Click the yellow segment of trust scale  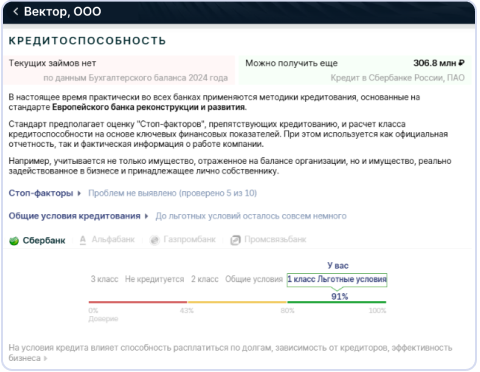tap(237, 302)
